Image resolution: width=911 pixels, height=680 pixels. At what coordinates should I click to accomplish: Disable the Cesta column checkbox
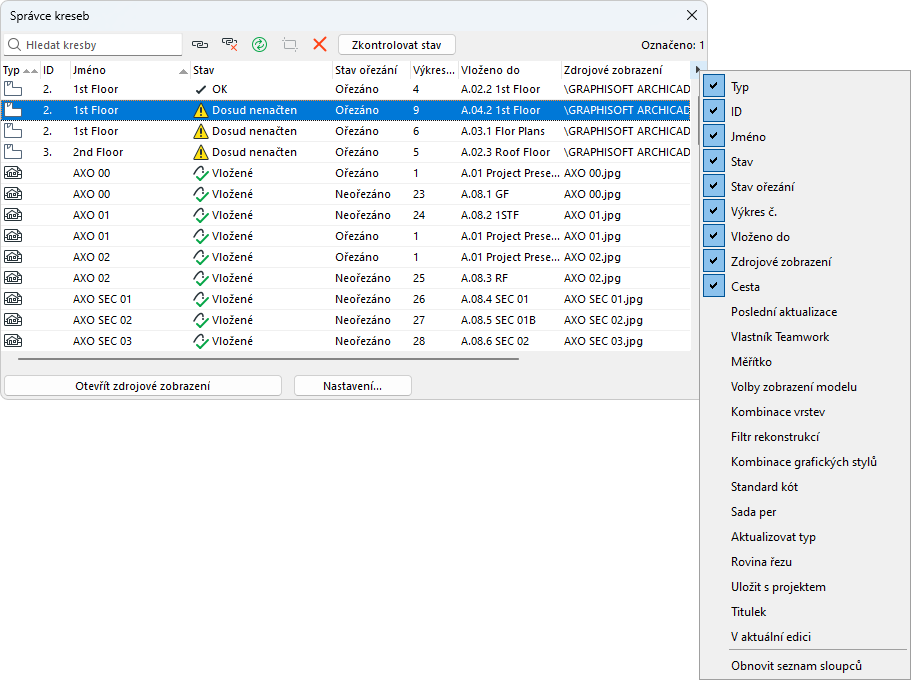714,287
